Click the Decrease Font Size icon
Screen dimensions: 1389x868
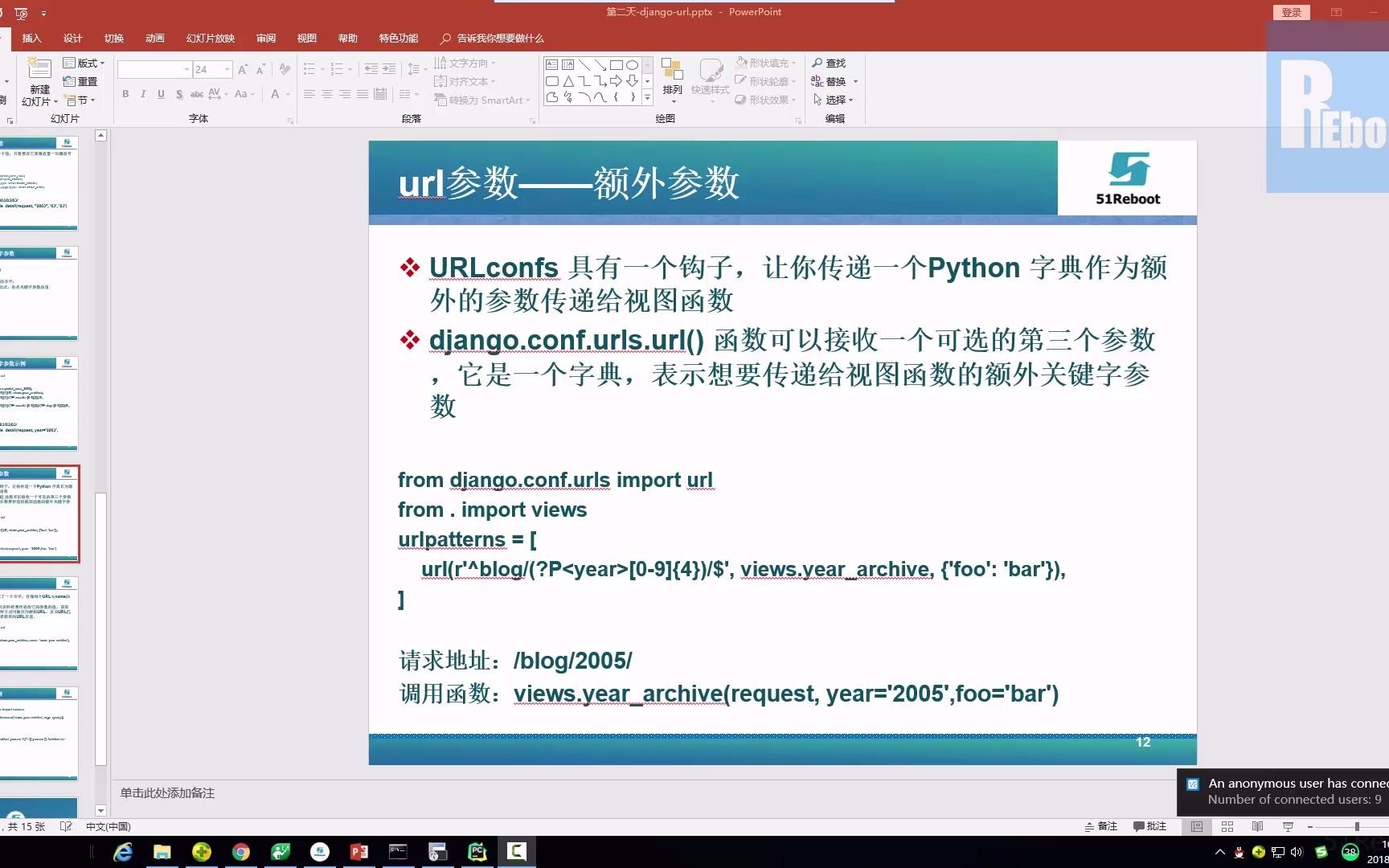click(x=260, y=70)
